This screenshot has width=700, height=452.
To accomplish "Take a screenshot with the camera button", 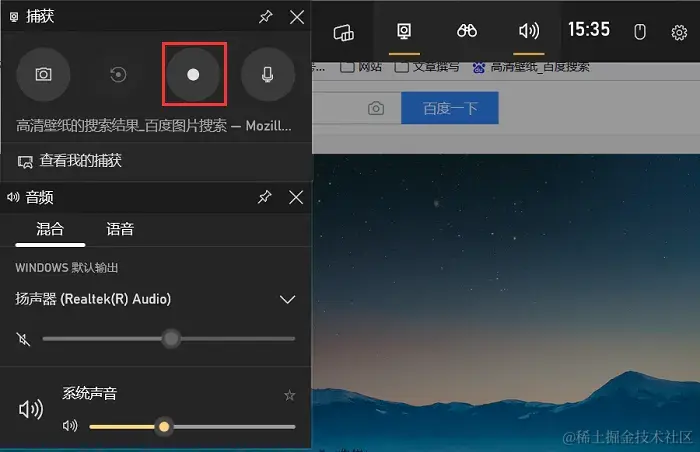I will tap(43, 74).
